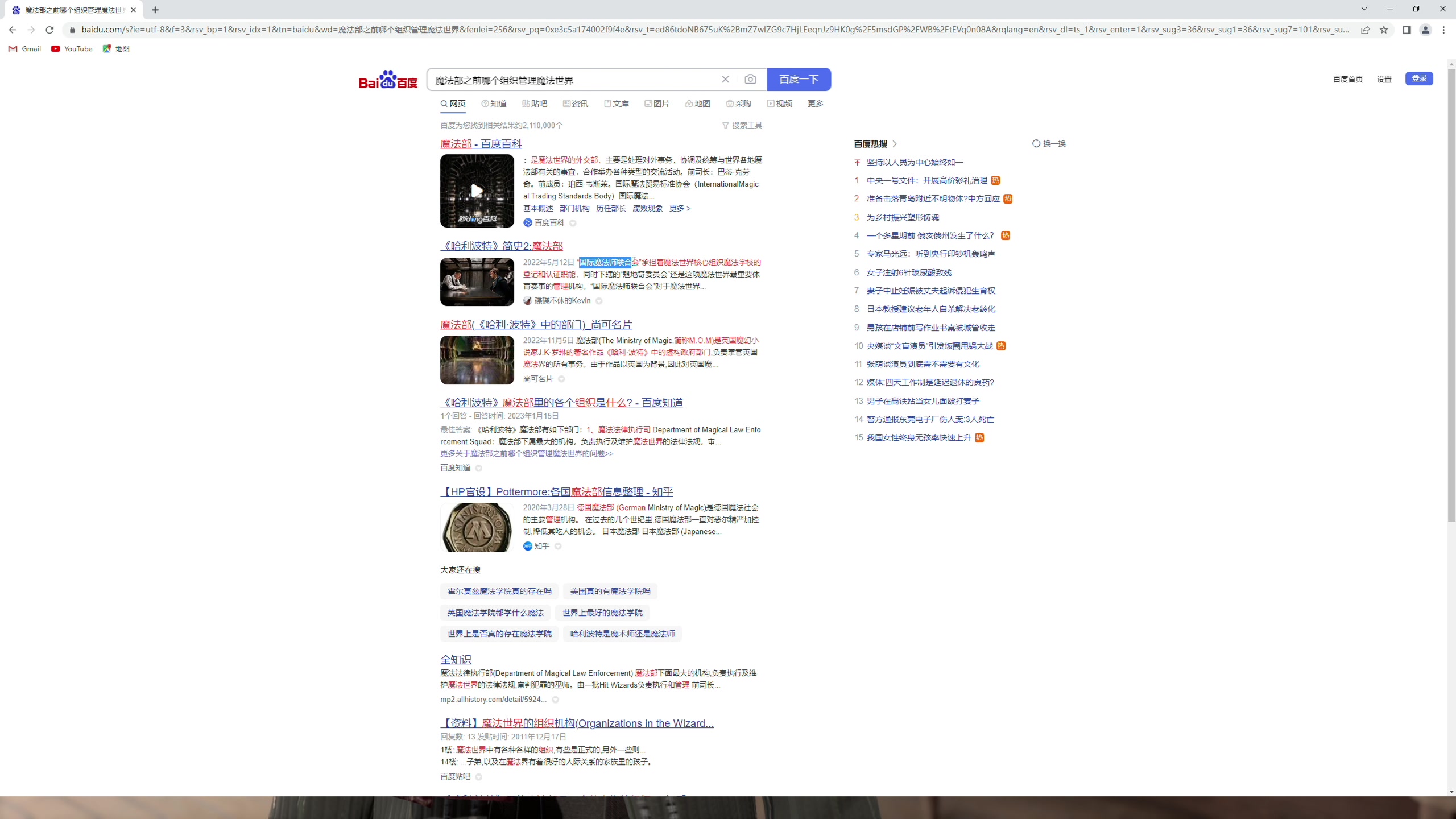The height and width of the screenshot is (819, 1456).
Task: Open 魔法部里的各个组织是什么 百度知道 result
Action: click(x=561, y=403)
